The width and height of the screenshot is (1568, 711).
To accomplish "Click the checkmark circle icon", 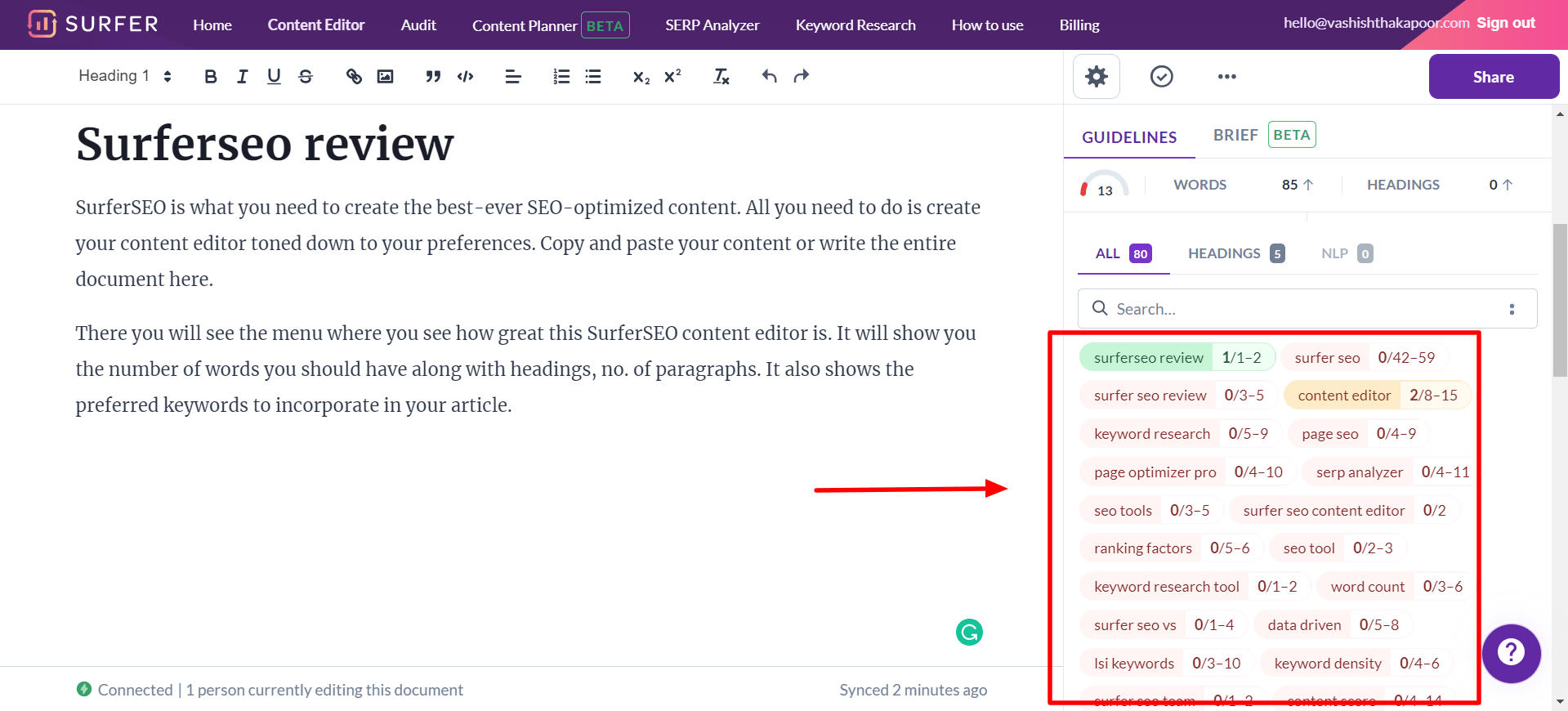I will click(1161, 77).
